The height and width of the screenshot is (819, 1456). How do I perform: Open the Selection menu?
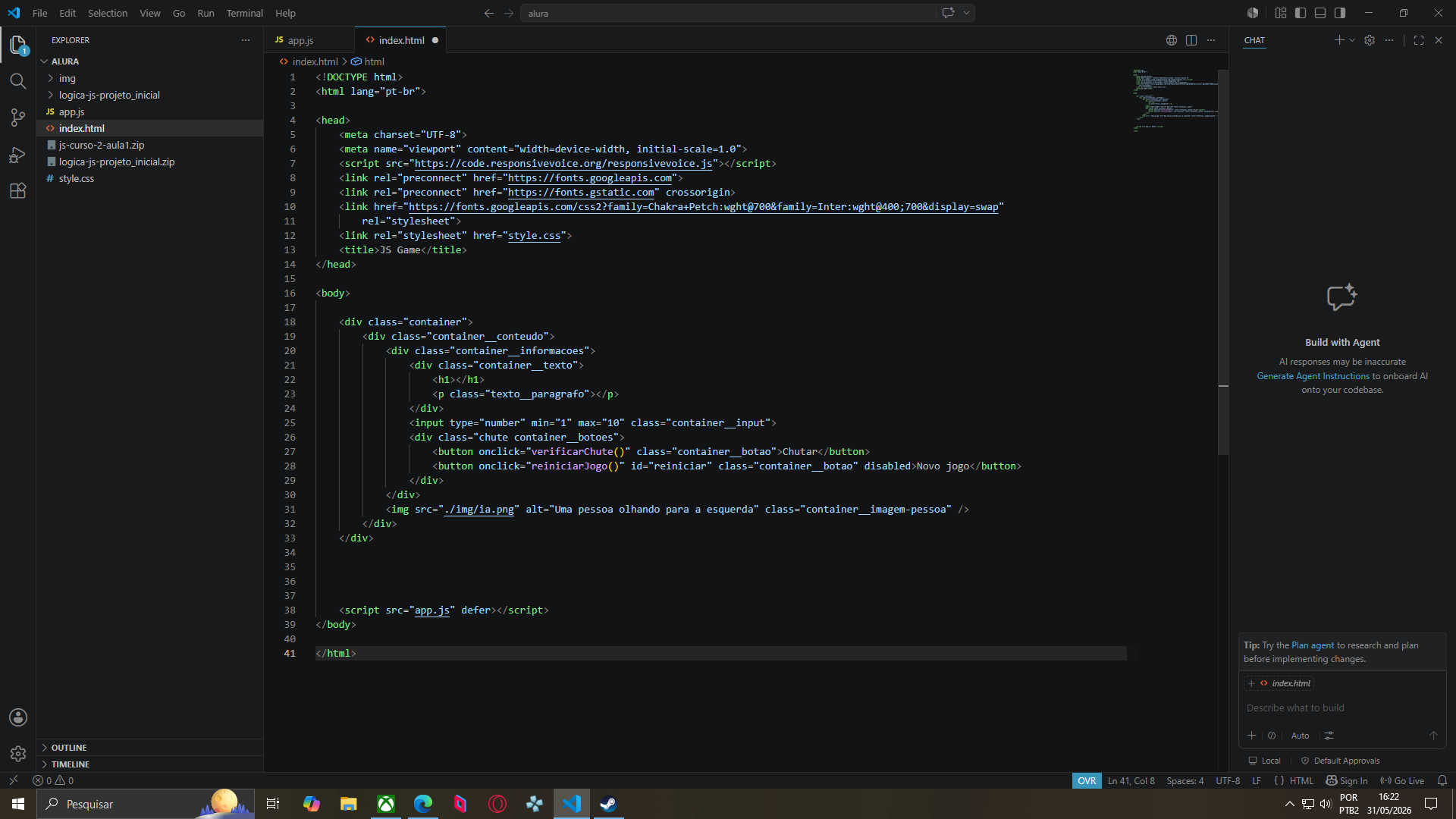coord(108,13)
